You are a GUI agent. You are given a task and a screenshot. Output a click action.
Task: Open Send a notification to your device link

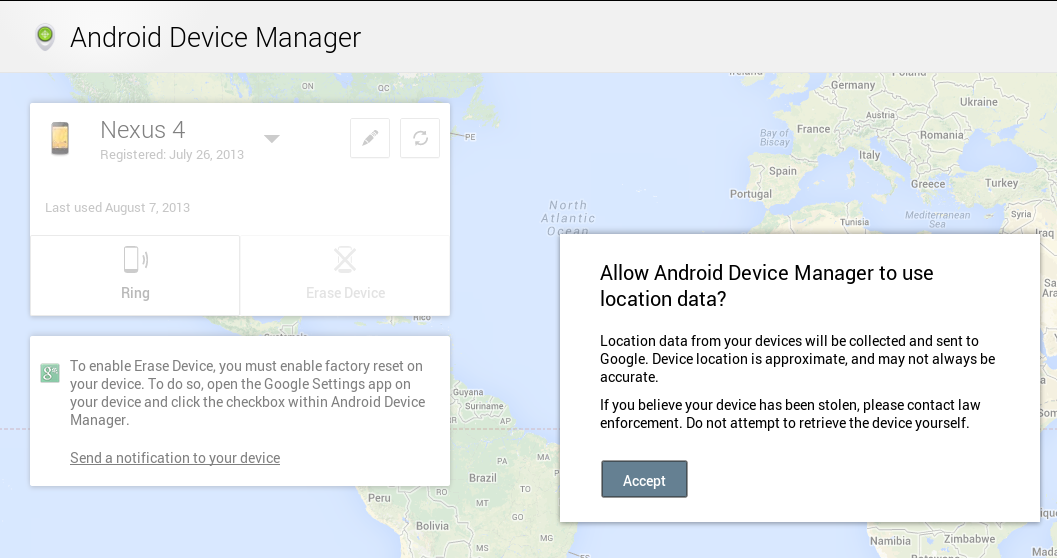[175, 458]
